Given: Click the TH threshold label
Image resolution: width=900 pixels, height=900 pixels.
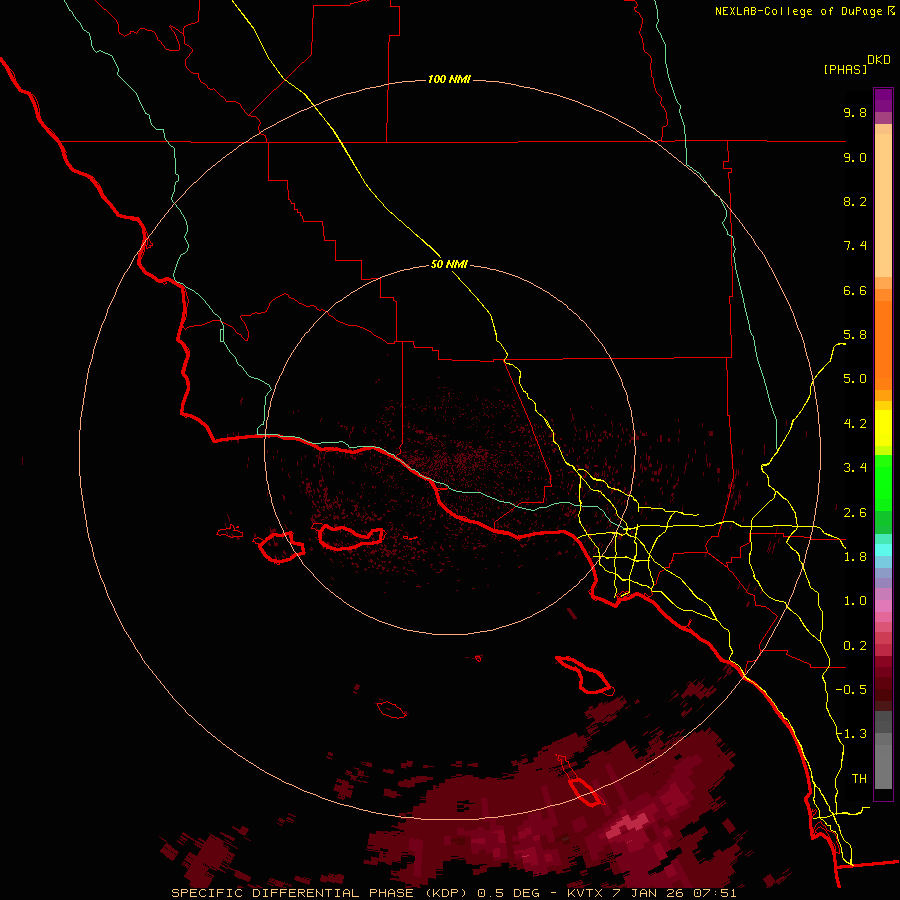Looking at the screenshot, I should 859,779.
